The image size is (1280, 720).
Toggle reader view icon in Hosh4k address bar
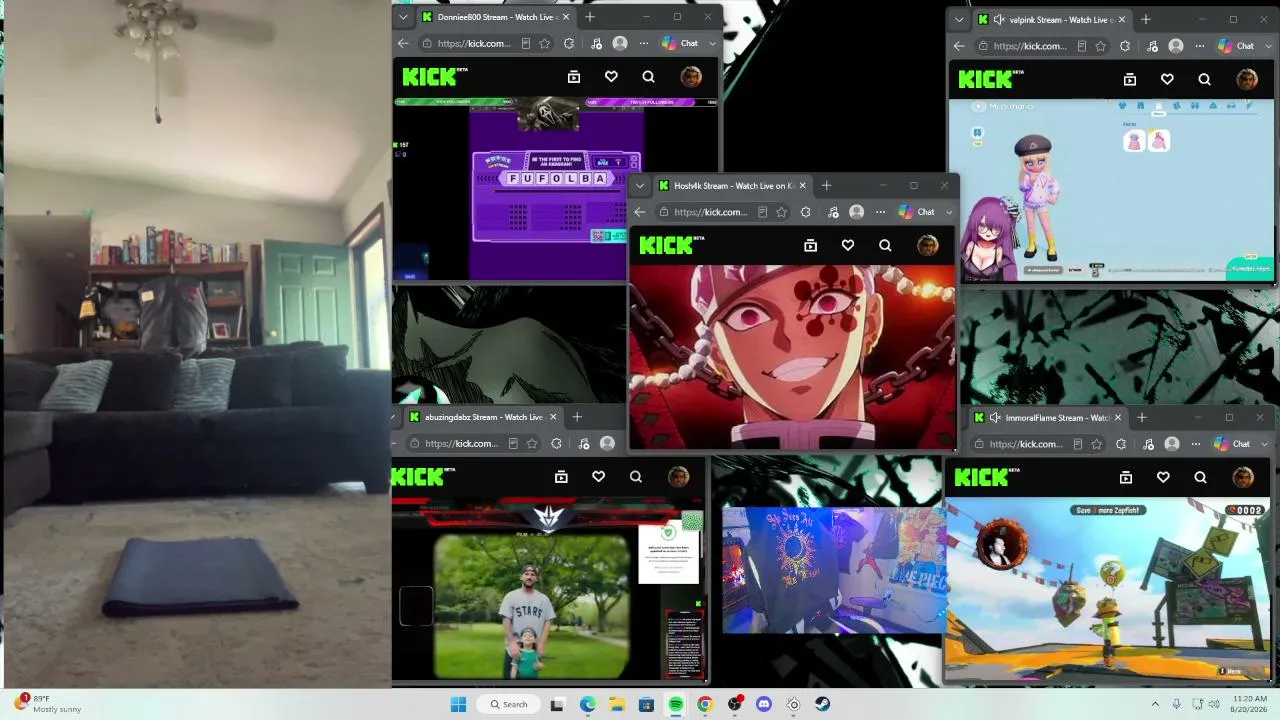pos(763,212)
